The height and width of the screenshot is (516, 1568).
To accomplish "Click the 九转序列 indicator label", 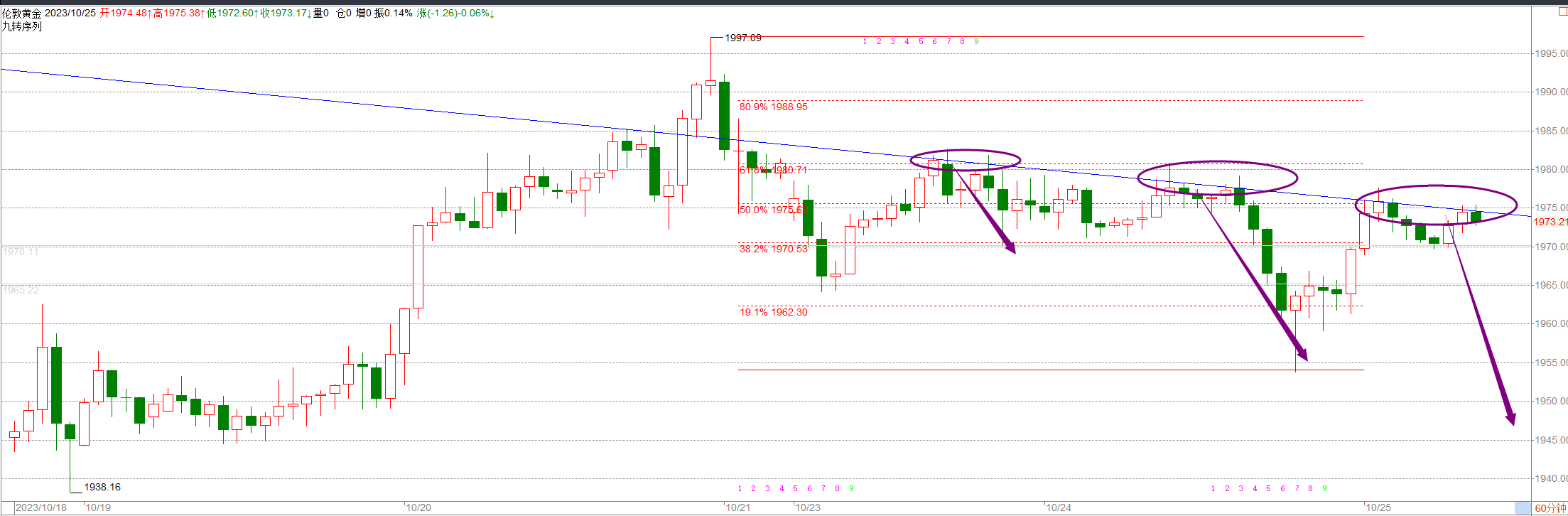I will [x=21, y=26].
